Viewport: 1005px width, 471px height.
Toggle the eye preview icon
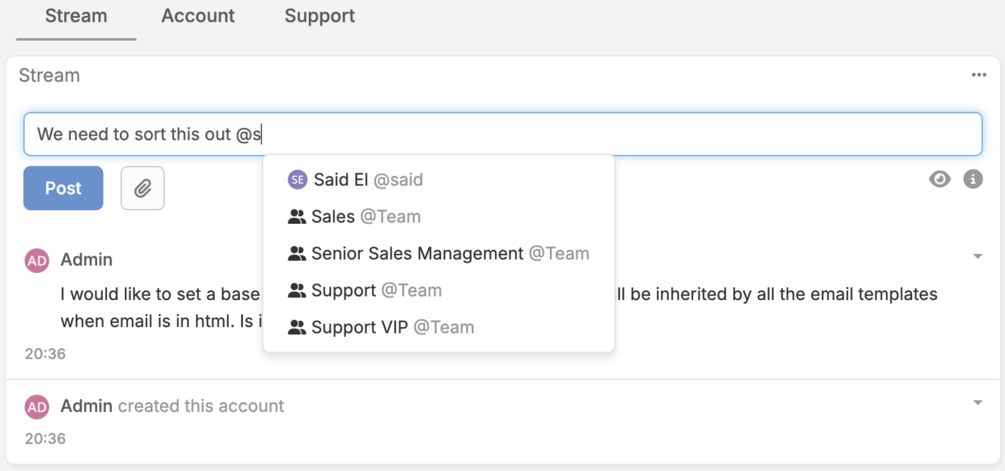[940, 180]
